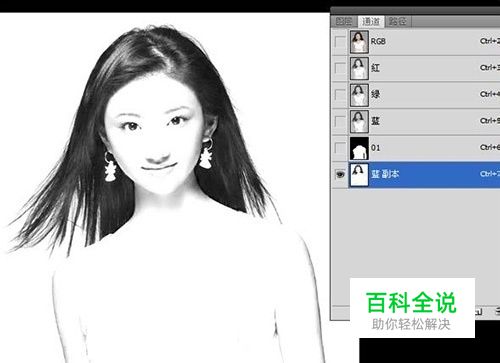
Task: Toggle visibility of the 红 channel
Action: coord(340,68)
